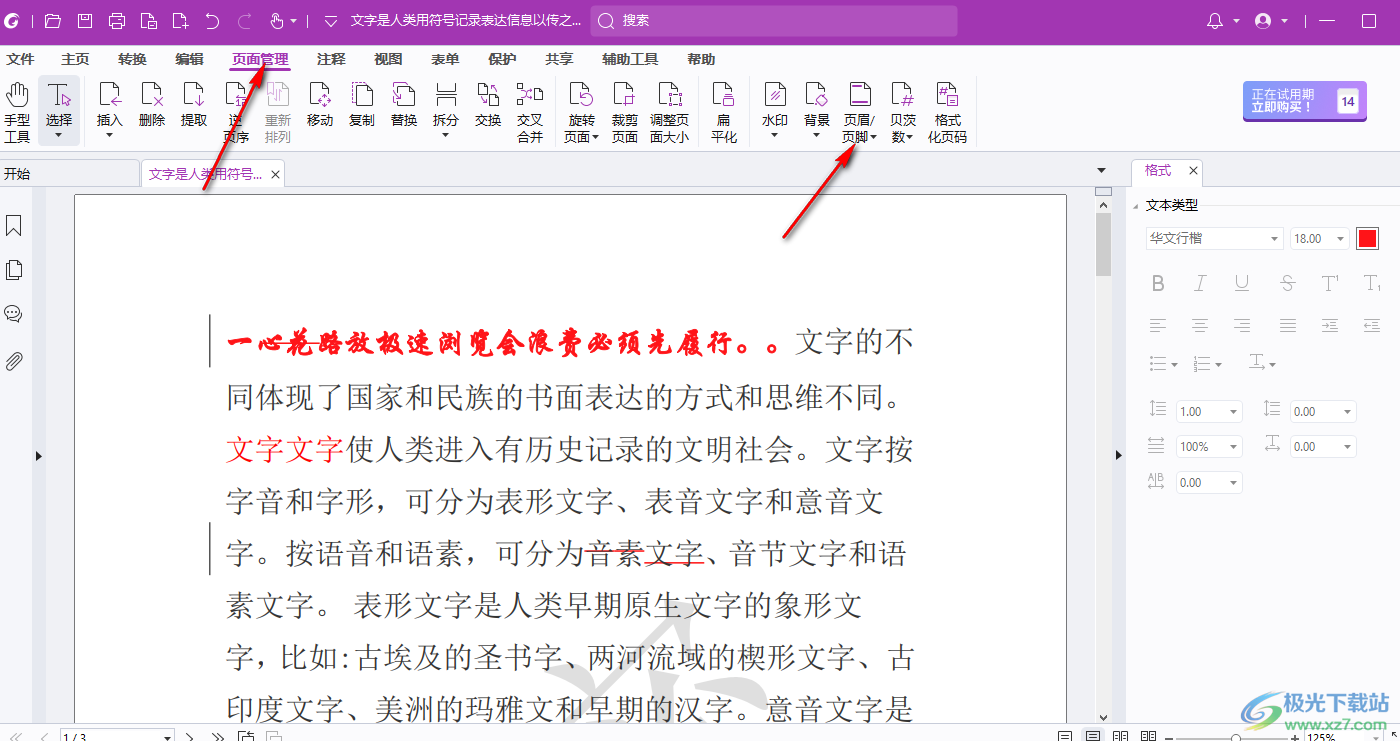This screenshot has width=1400, height=741.
Task: Open the line spacing 1.00 dropdown
Action: pos(1233,411)
